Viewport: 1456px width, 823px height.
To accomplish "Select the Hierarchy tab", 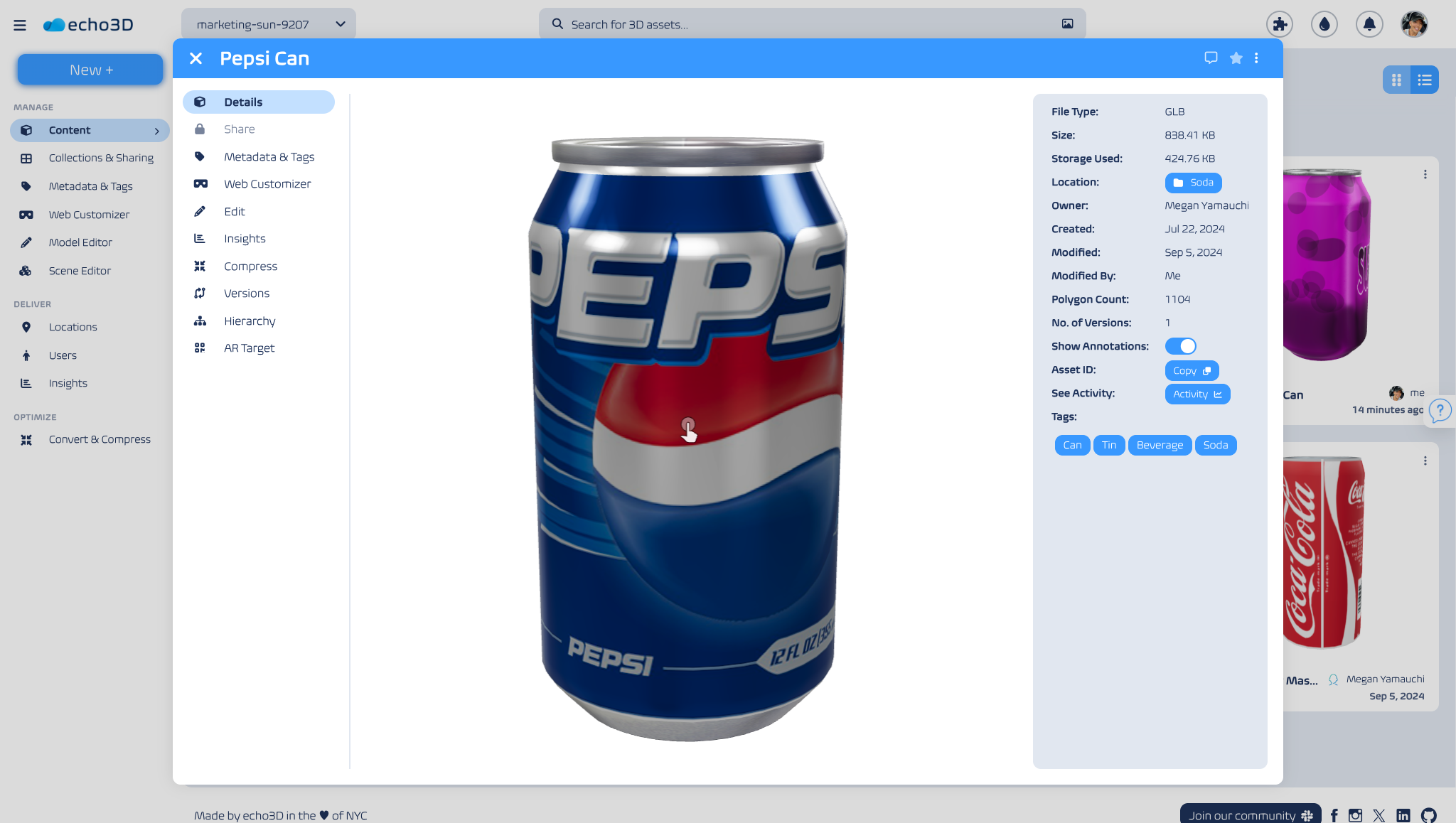I will pos(259,321).
